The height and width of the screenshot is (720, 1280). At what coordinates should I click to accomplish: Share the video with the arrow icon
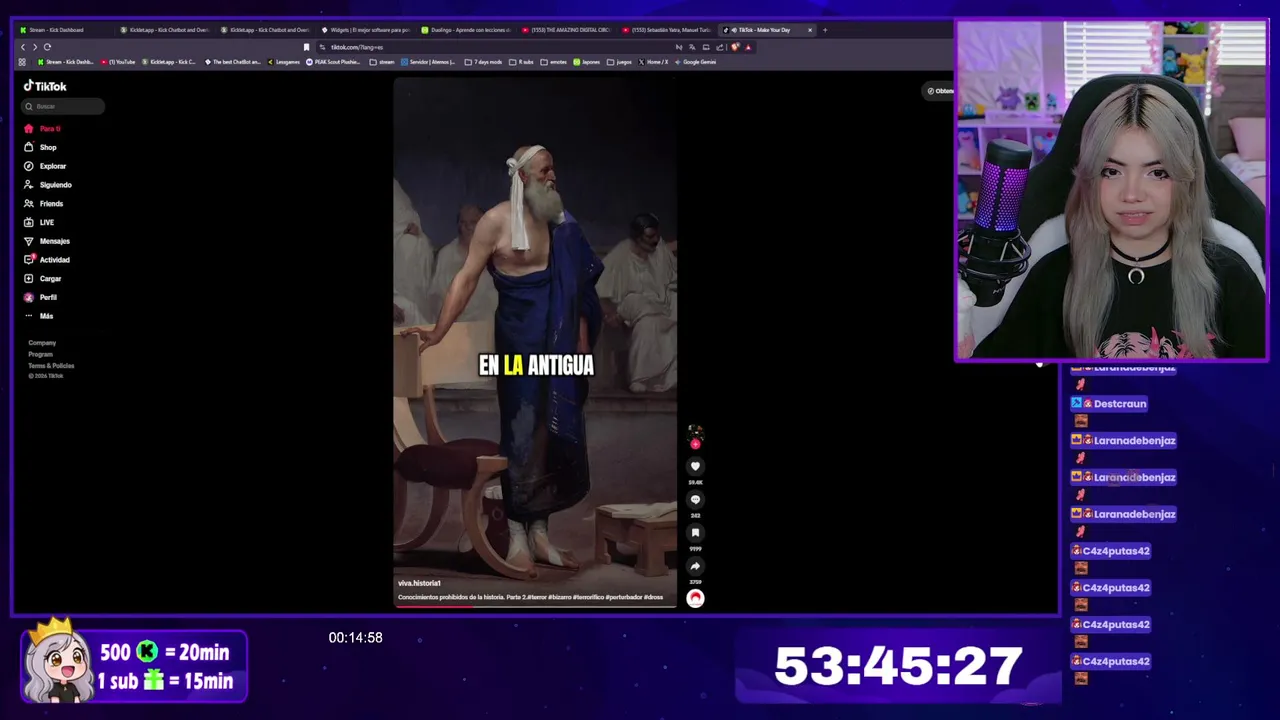pos(695,566)
